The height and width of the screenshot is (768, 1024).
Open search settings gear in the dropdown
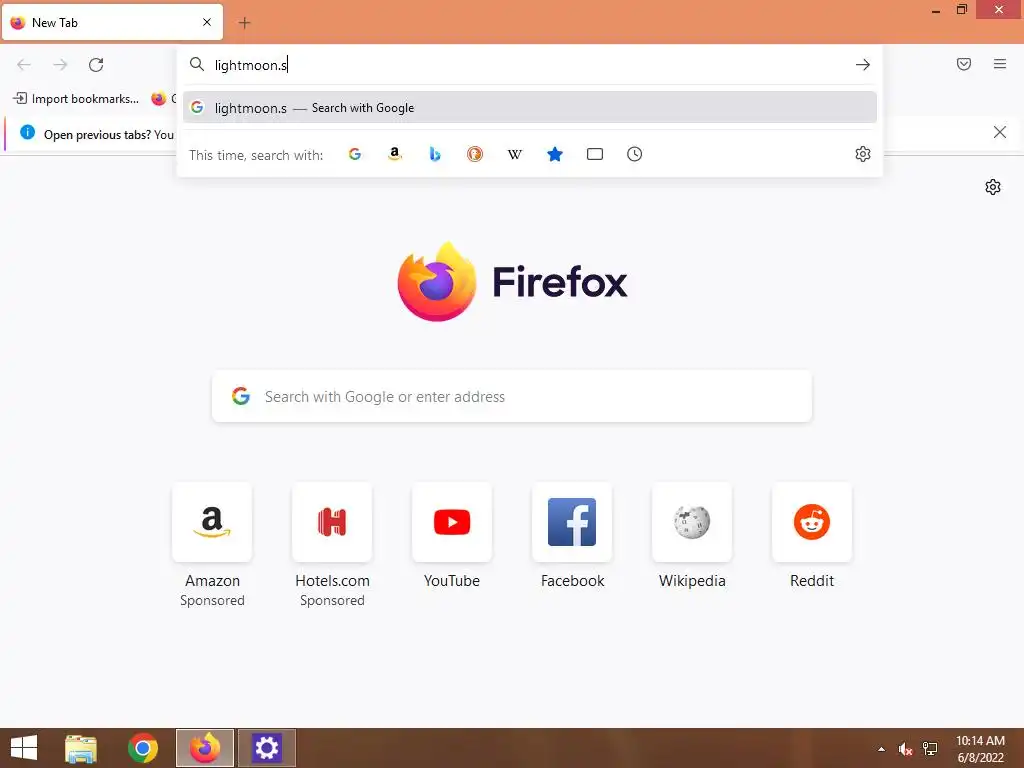click(863, 154)
